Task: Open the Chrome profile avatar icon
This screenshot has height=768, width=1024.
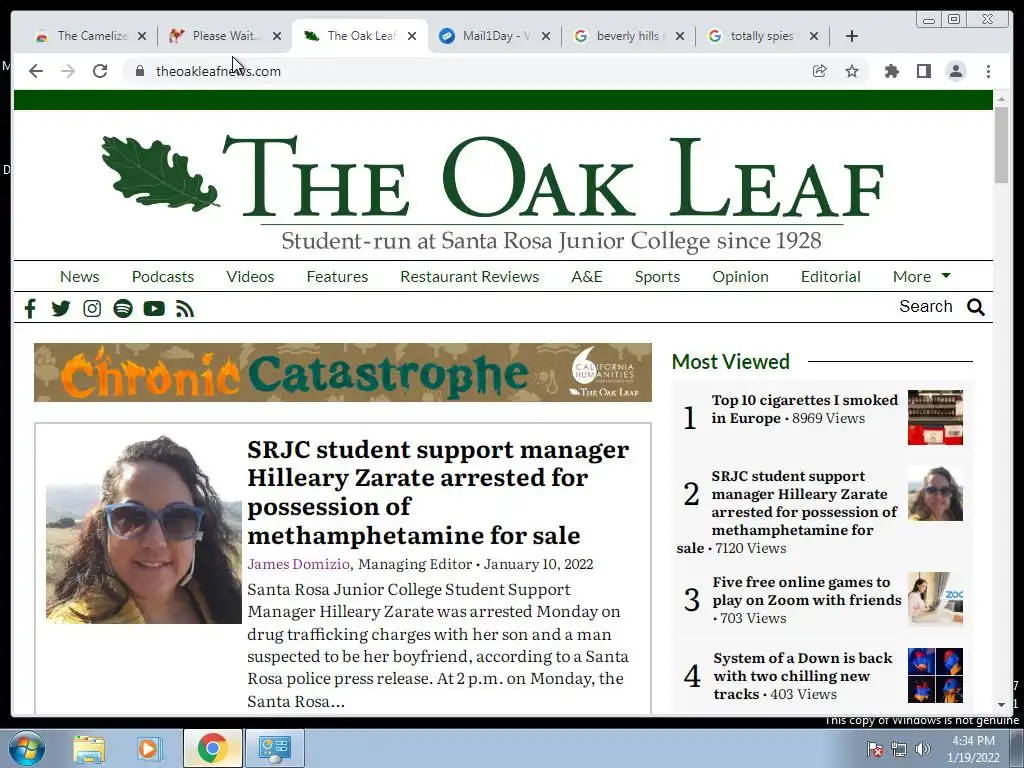Action: point(955,71)
